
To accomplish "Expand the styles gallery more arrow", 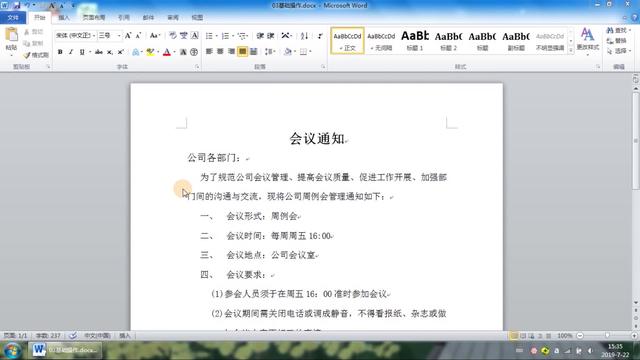I will 571,50.
